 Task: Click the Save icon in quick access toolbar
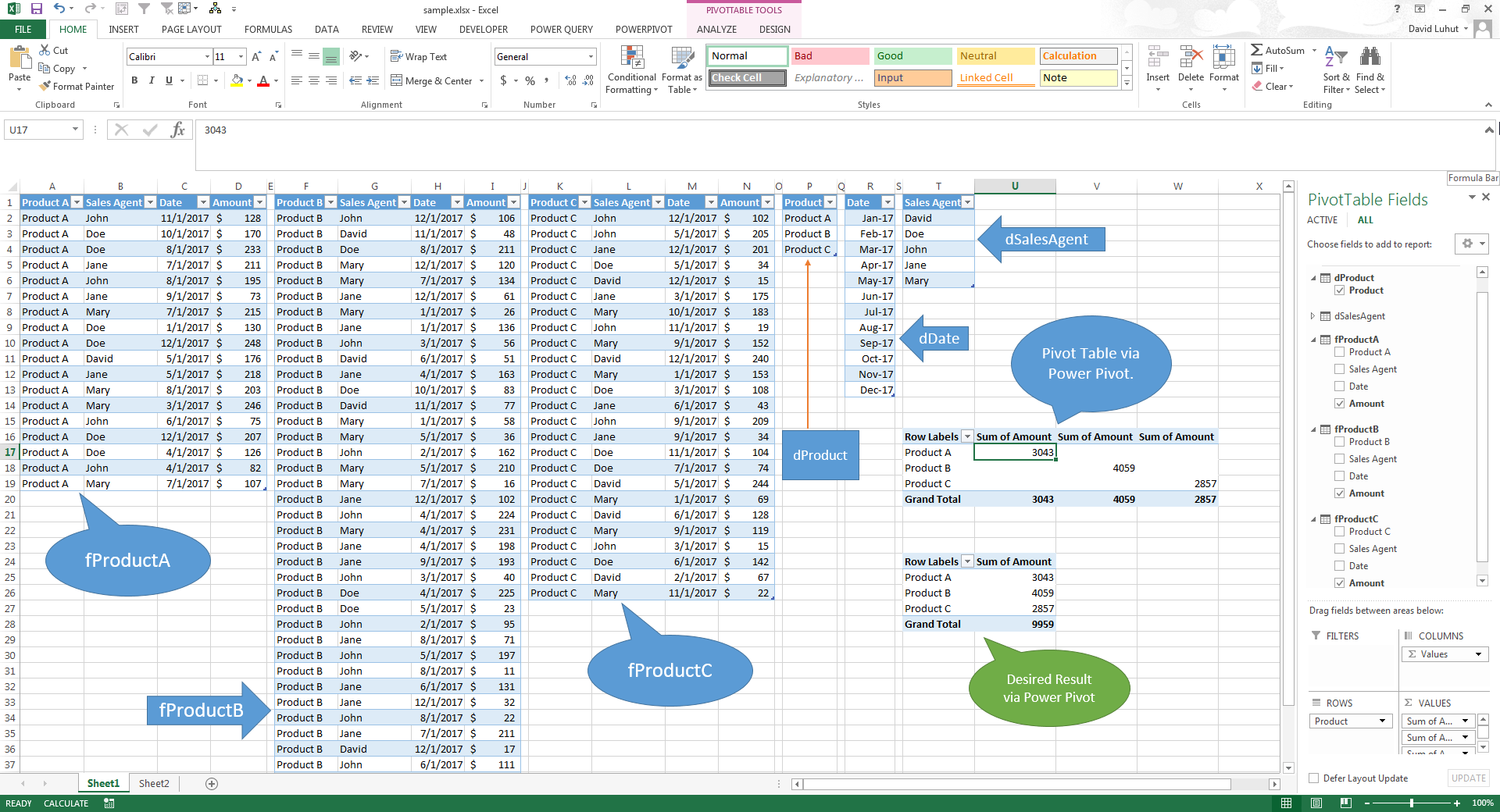click(x=37, y=9)
